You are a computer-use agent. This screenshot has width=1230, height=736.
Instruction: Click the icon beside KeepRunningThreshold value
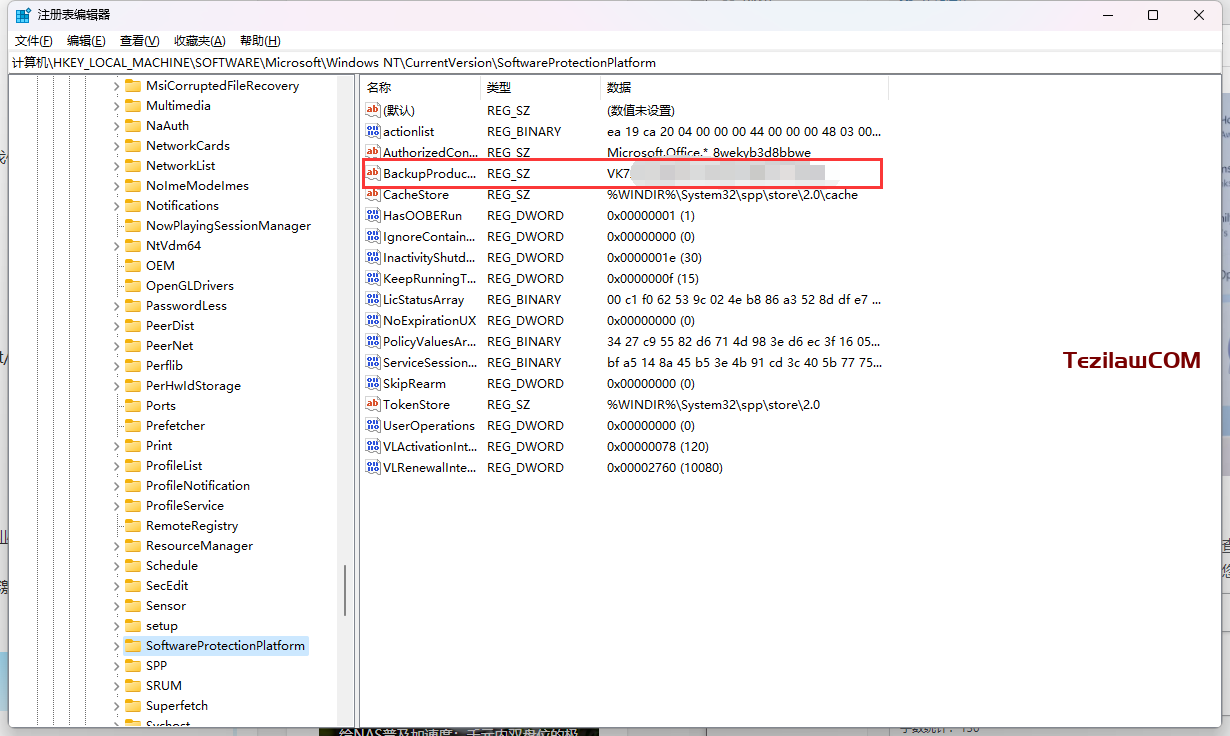pos(373,278)
